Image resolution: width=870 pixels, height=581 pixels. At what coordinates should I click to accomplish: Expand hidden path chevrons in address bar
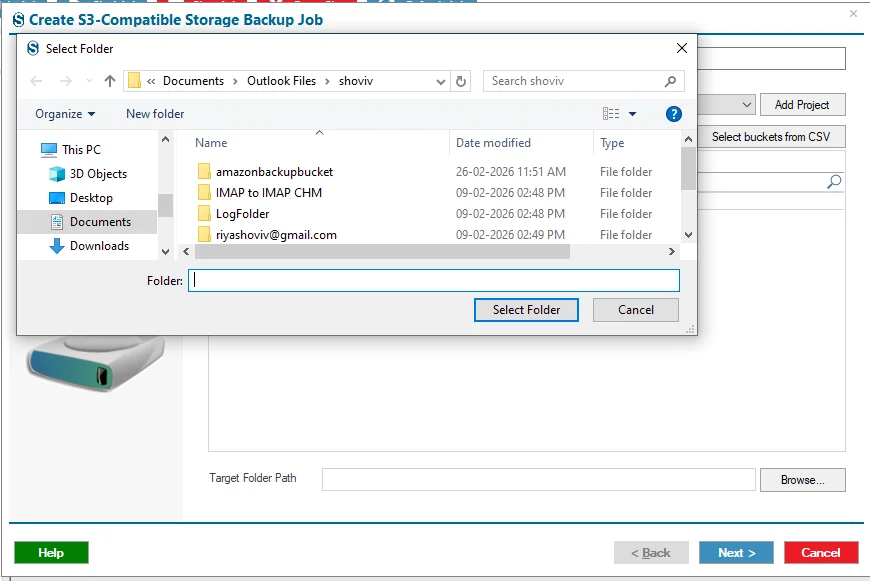pyautogui.click(x=151, y=81)
